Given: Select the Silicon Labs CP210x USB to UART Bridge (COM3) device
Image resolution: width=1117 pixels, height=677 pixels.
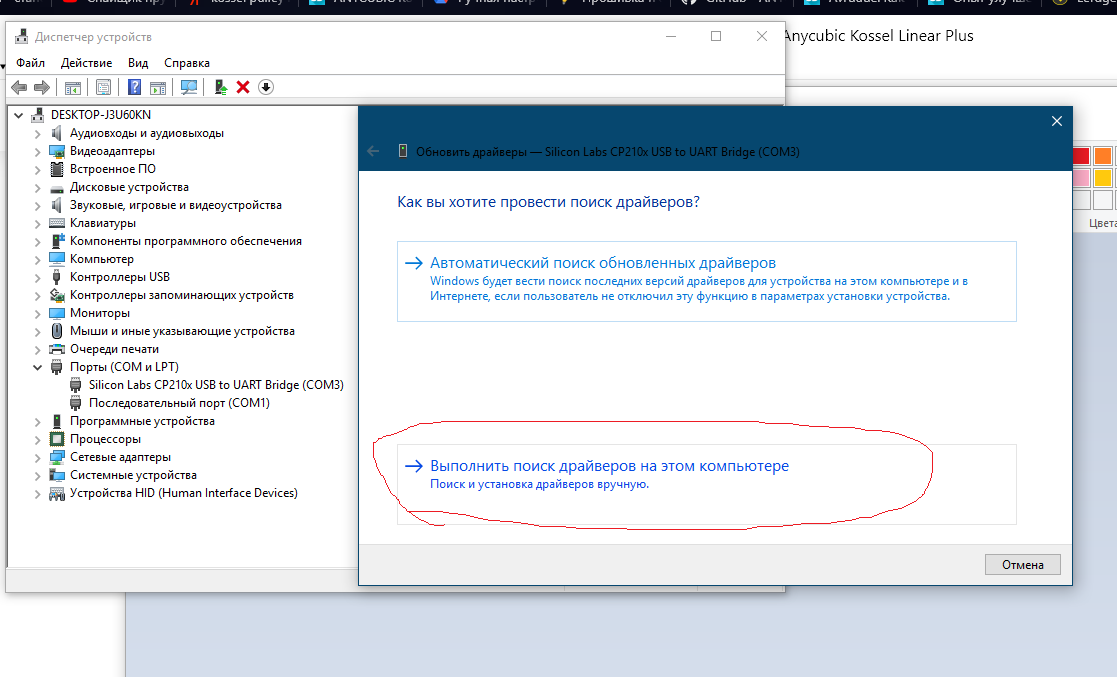Looking at the screenshot, I should 216,385.
